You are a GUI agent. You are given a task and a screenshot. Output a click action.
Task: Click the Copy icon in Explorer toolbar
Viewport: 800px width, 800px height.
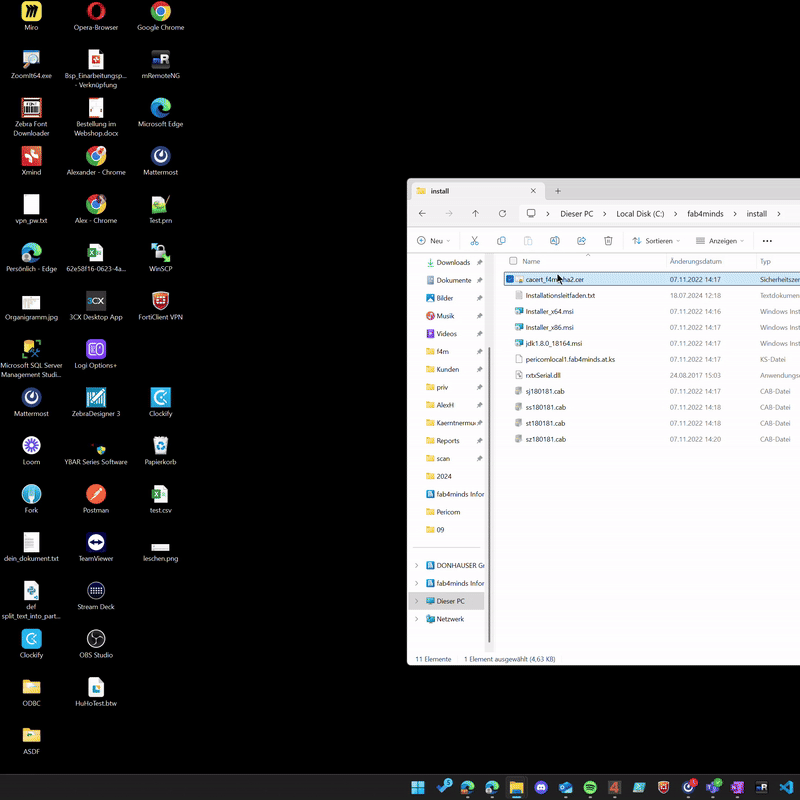click(x=501, y=241)
